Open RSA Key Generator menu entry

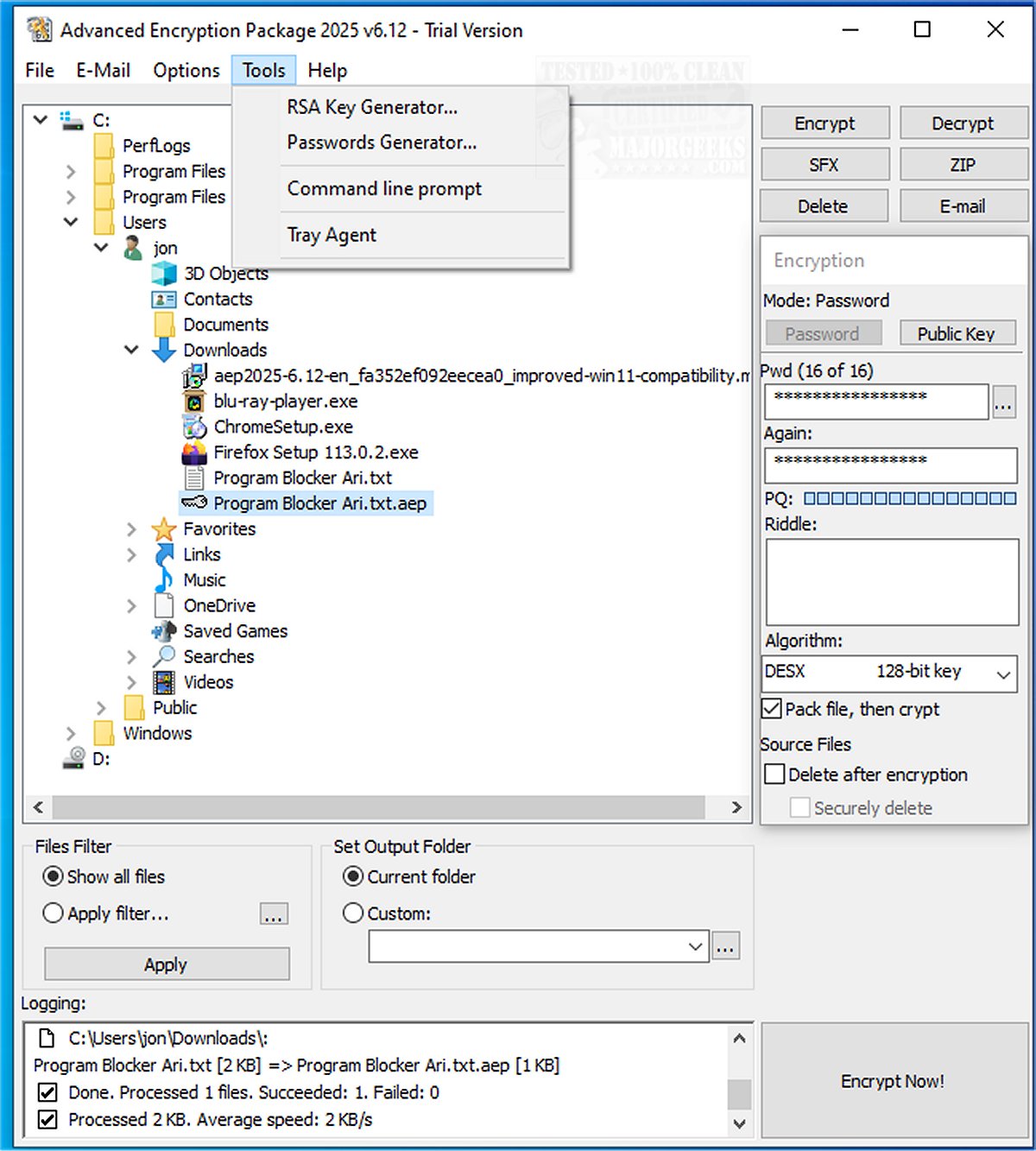click(x=372, y=107)
